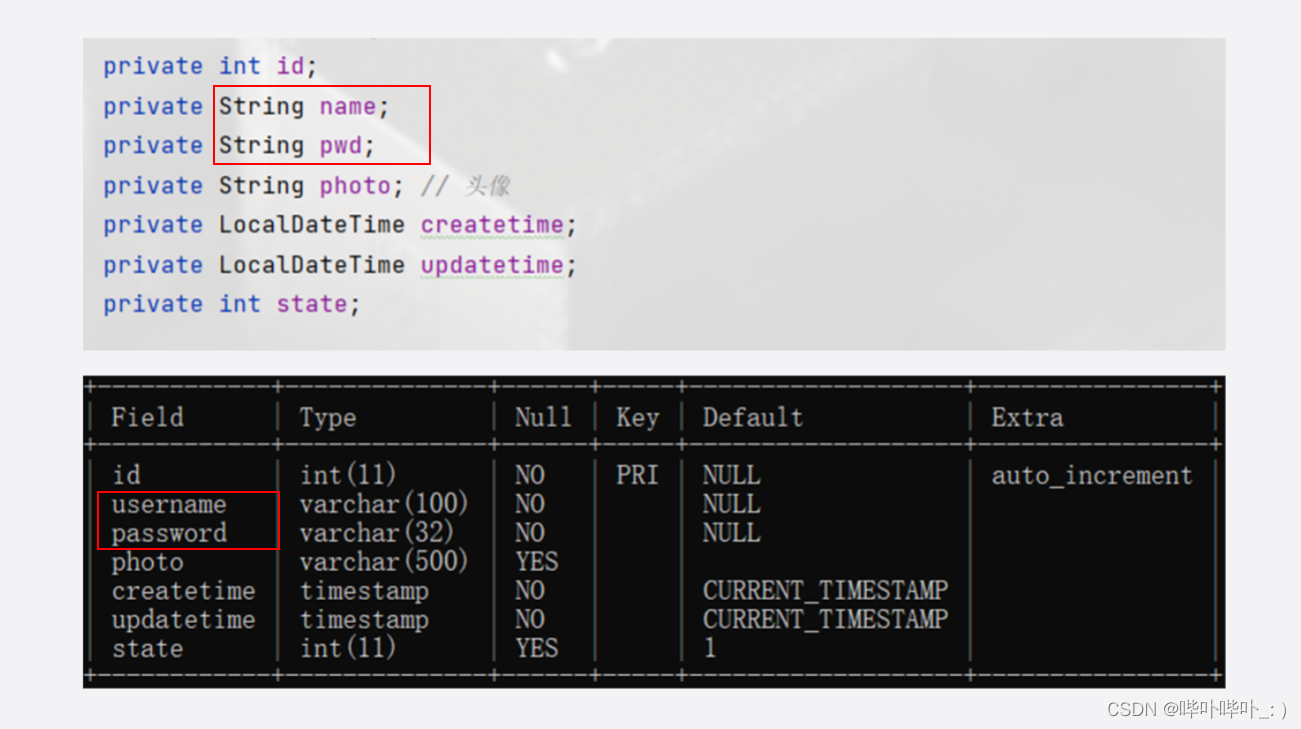
Task: Click 'timestamp' in the createtime row
Action: 364,592
